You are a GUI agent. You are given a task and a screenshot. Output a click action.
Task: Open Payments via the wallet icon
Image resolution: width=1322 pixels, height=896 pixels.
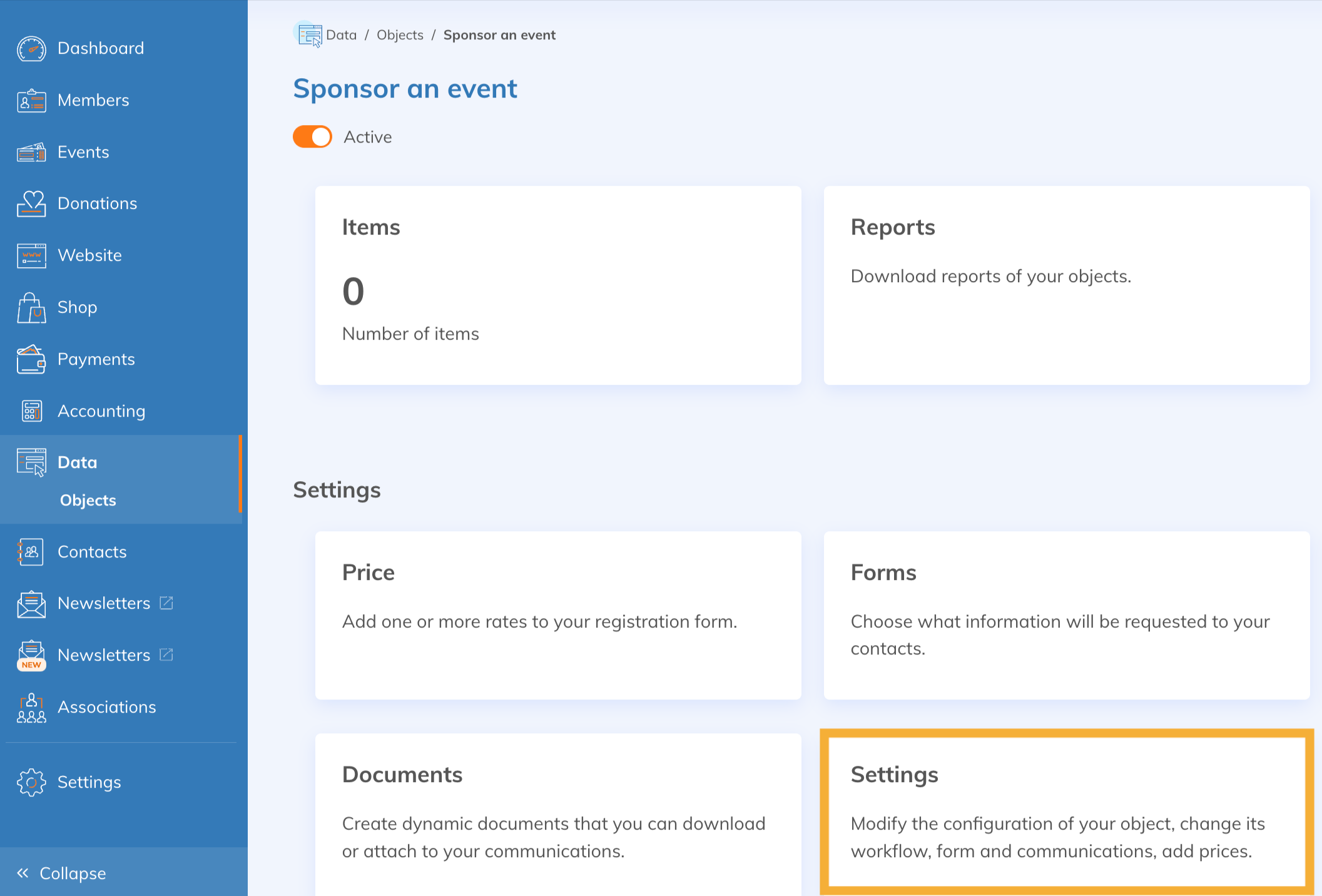tap(31, 360)
